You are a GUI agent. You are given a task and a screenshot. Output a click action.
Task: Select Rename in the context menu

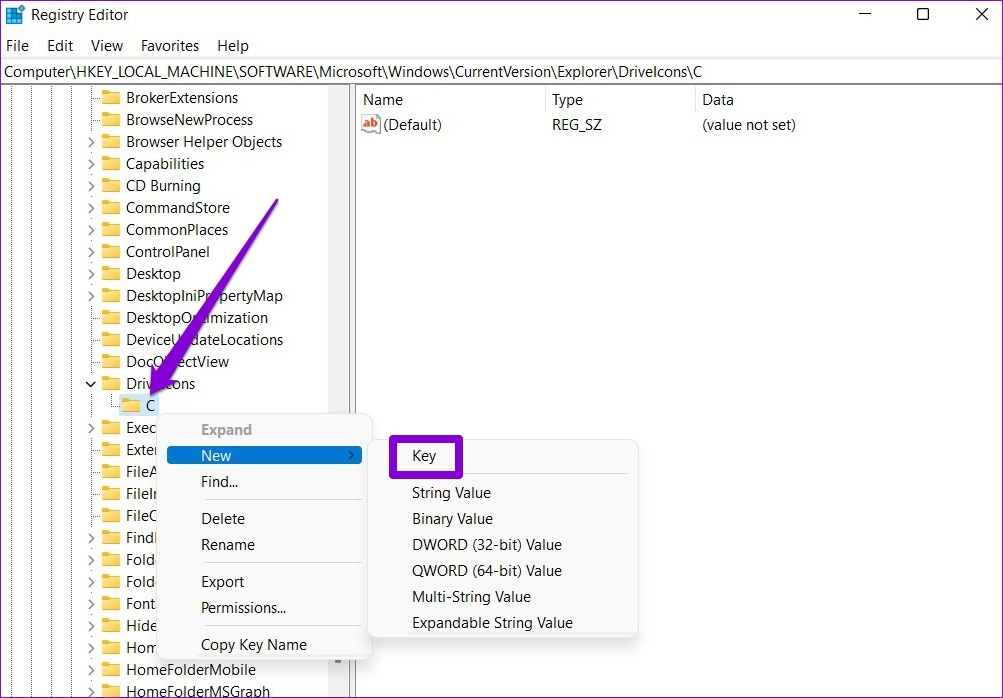[228, 544]
